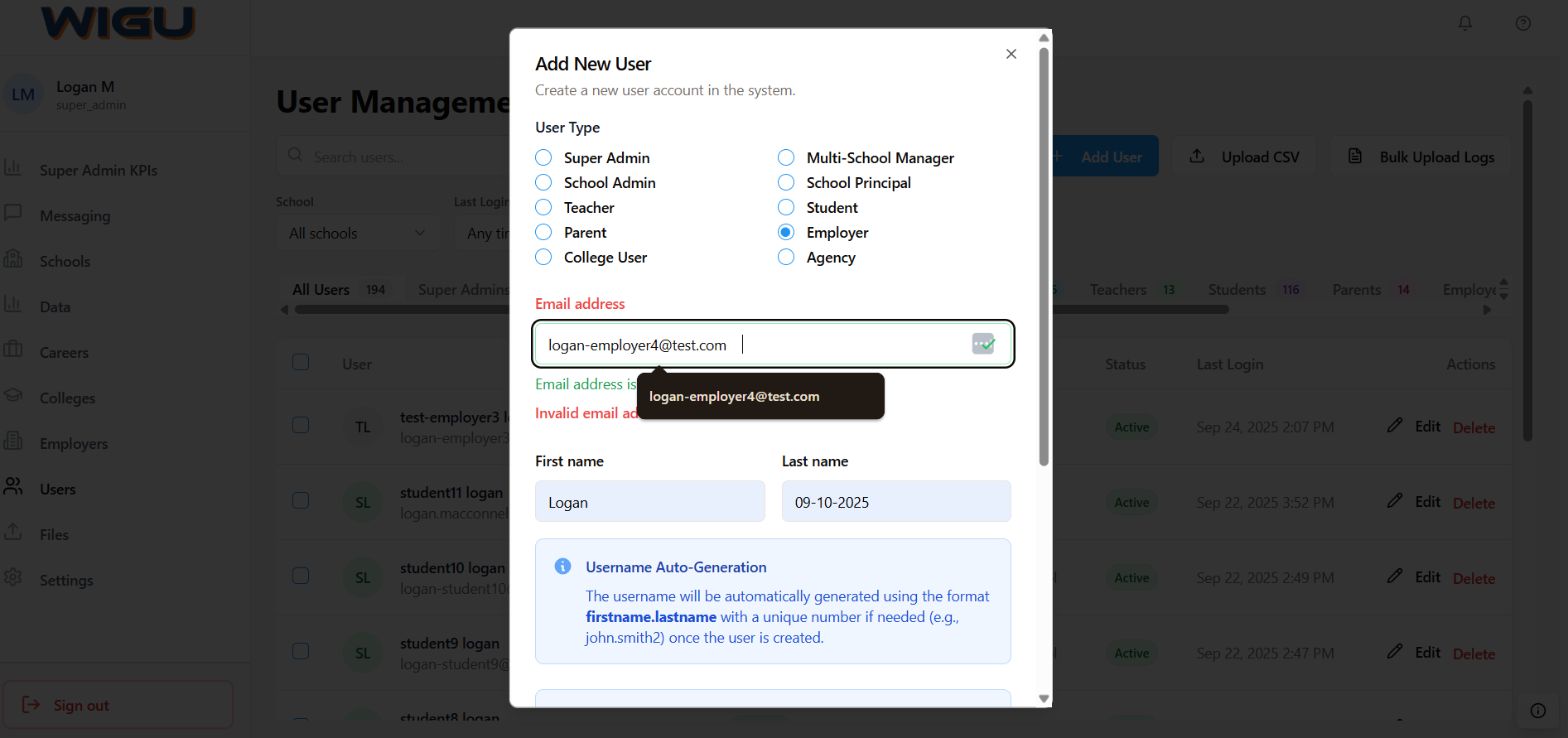Switch to the Students tab
1568x738 pixels.
pyautogui.click(x=1237, y=290)
